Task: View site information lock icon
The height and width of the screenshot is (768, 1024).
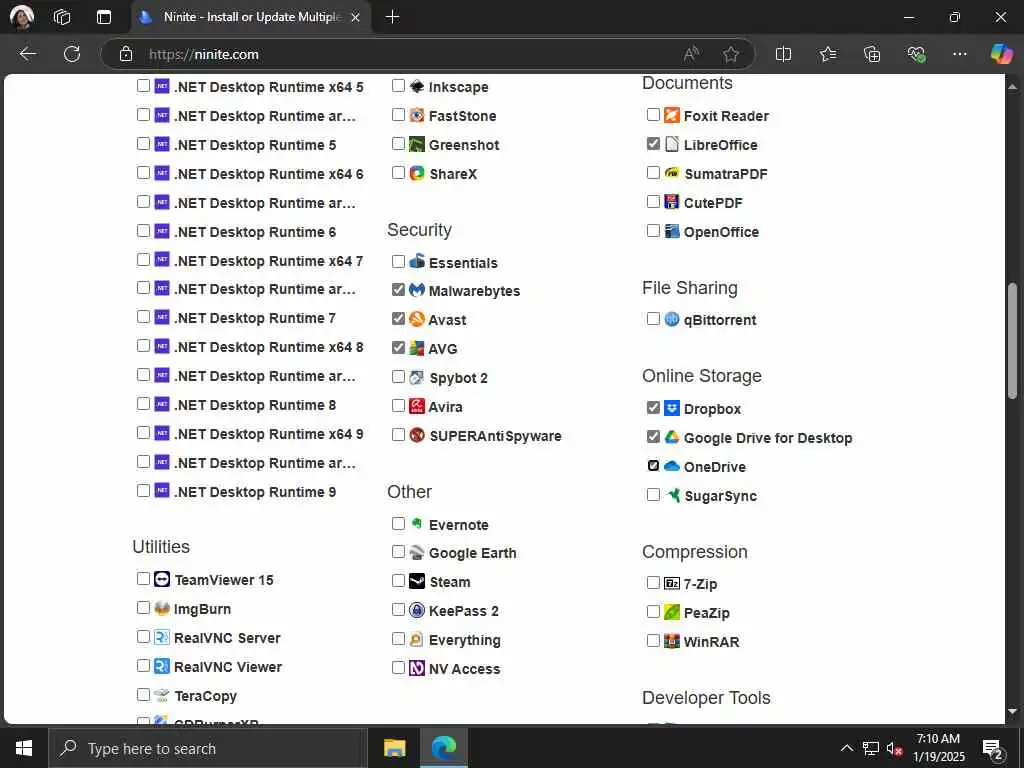Action: tap(126, 54)
